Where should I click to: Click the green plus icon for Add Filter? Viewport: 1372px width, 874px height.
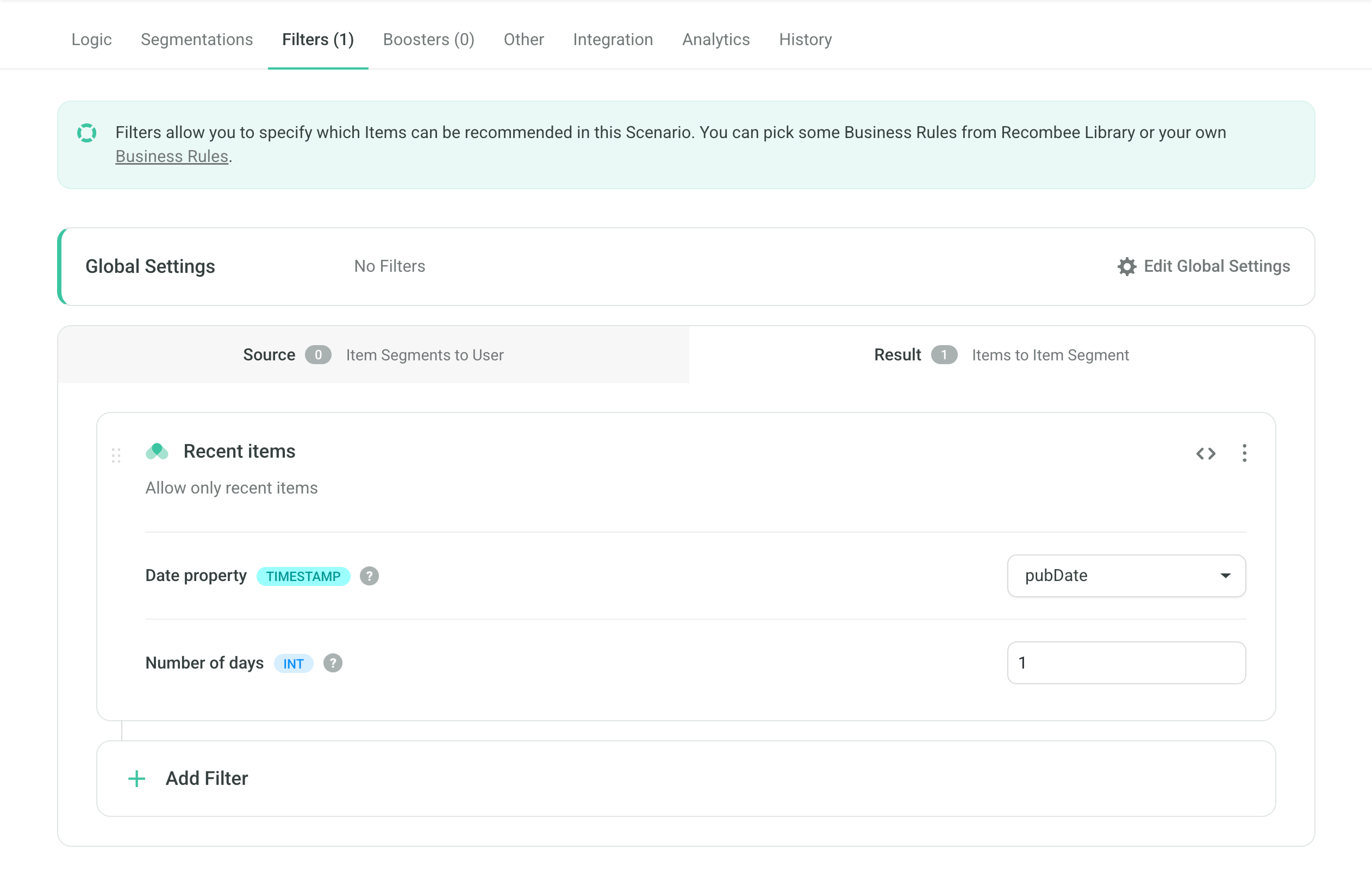pos(137,779)
